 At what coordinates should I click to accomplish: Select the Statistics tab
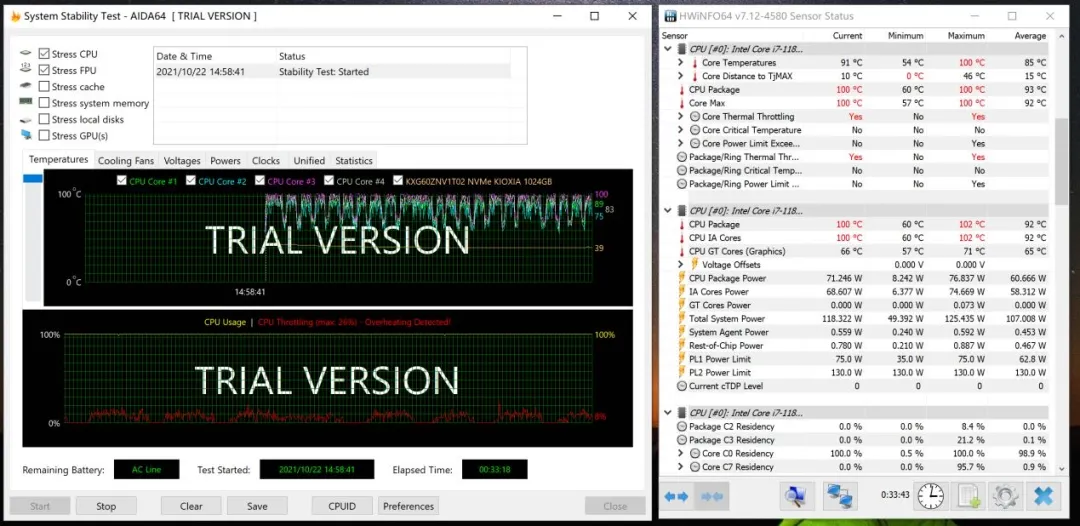coord(354,160)
